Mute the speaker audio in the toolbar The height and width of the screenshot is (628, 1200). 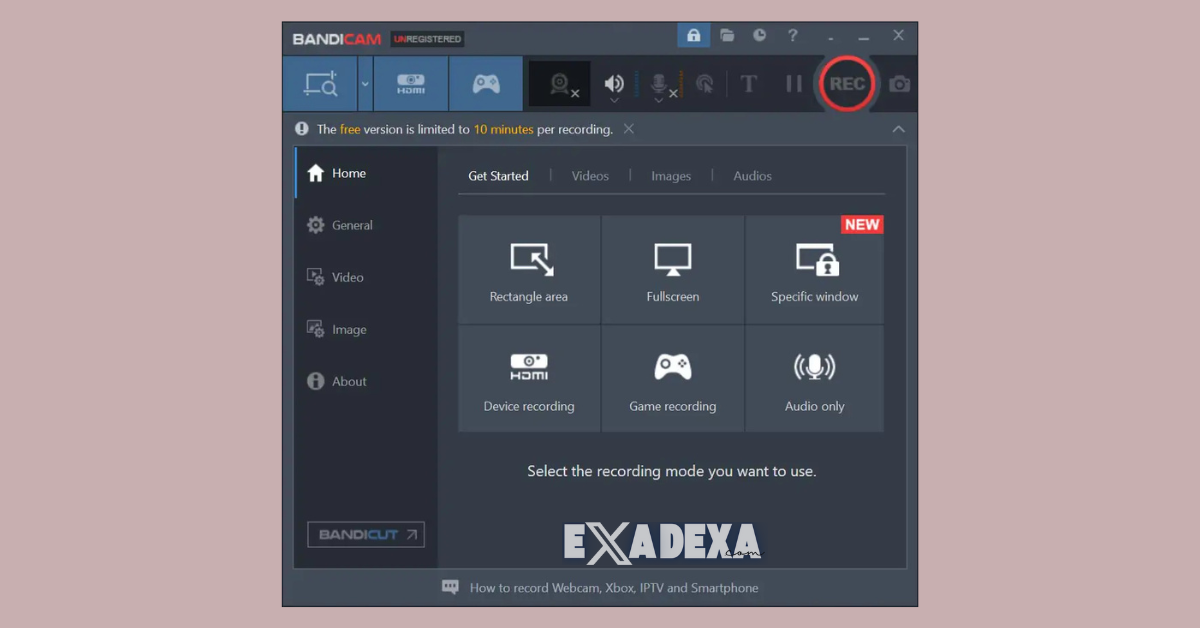(613, 84)
